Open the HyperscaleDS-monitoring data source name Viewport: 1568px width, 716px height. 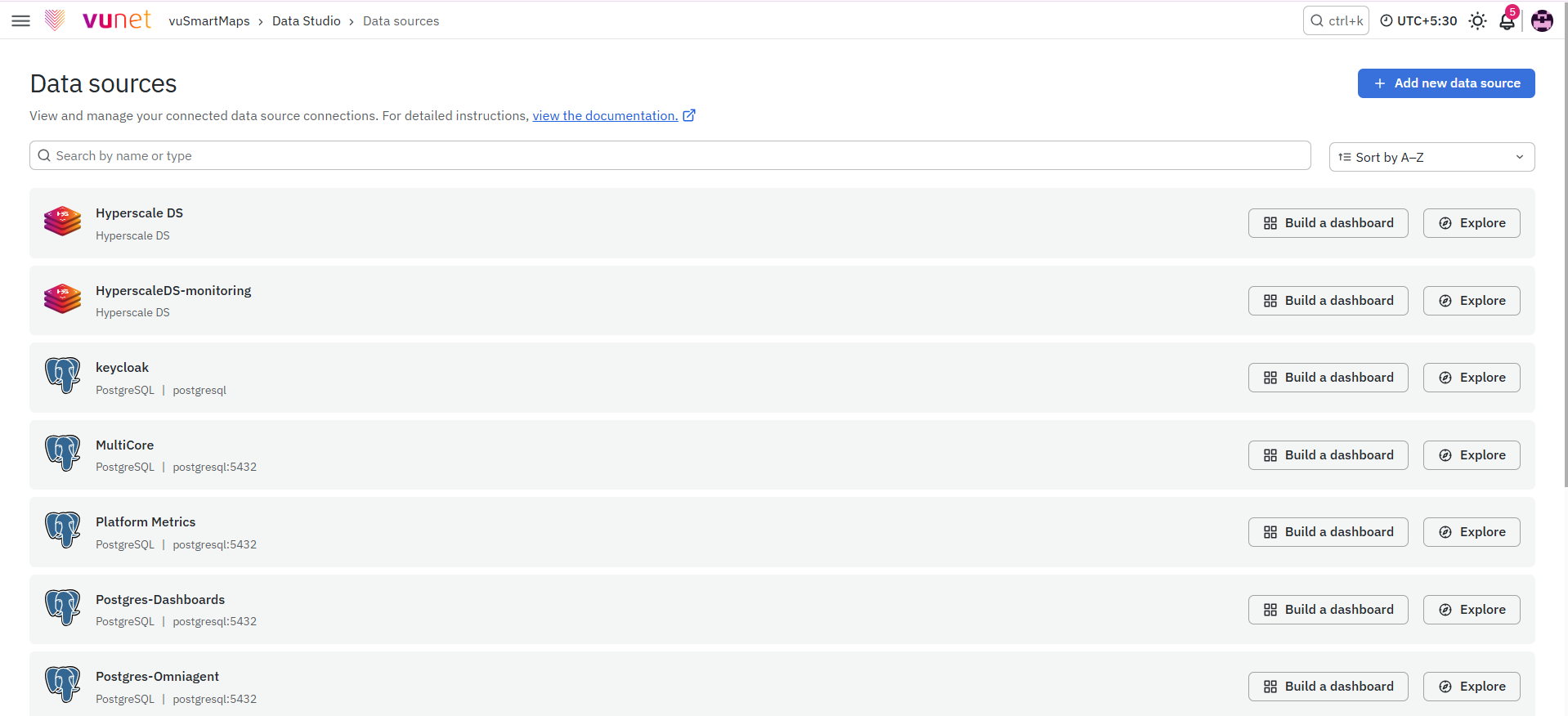173,290
